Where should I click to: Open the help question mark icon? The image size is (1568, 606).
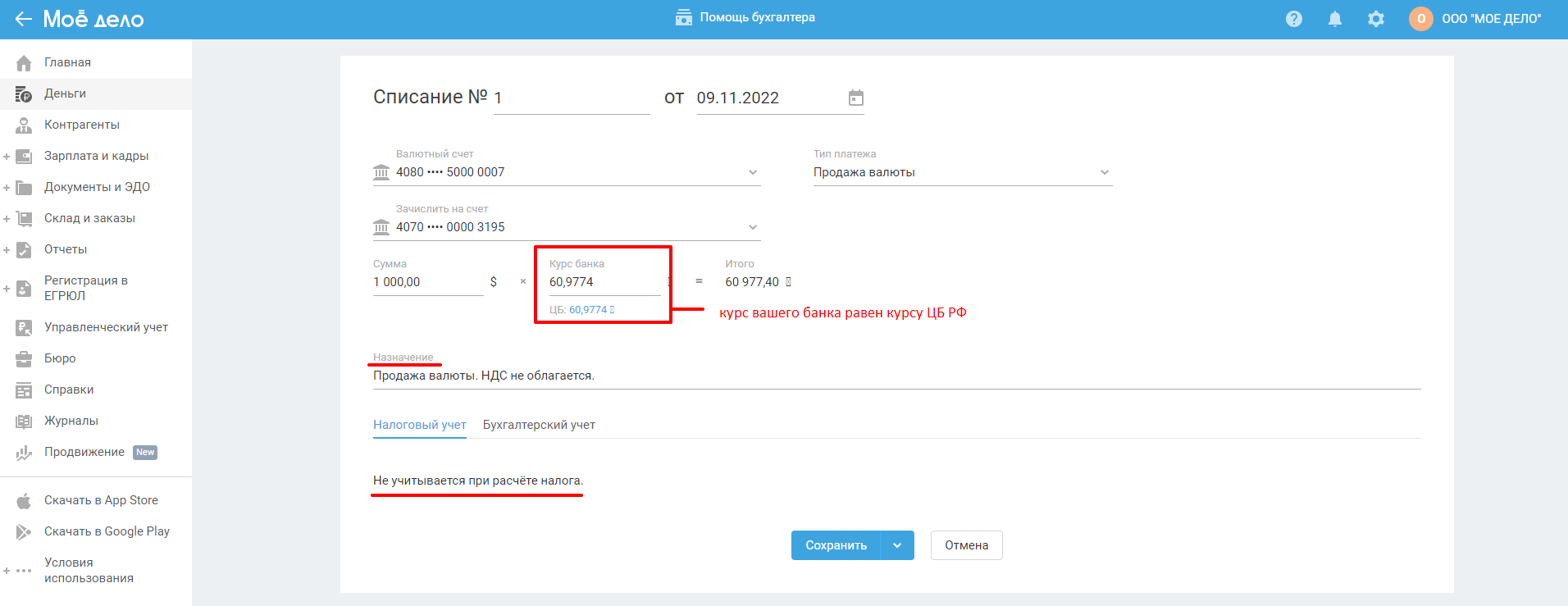1294,19
